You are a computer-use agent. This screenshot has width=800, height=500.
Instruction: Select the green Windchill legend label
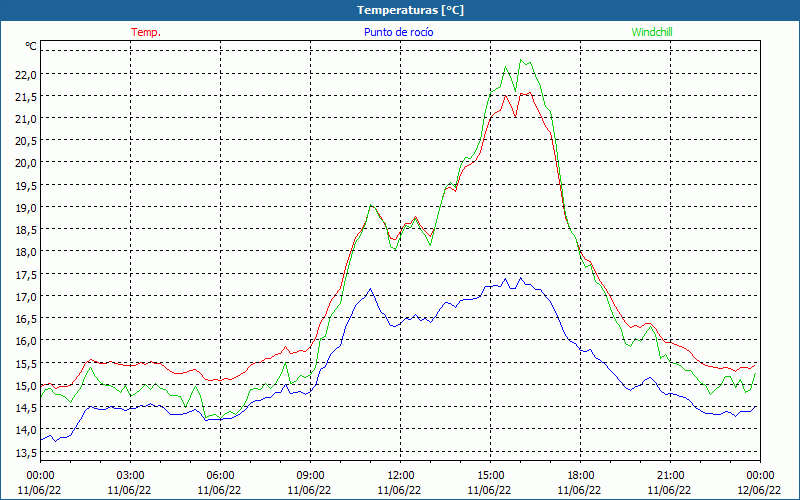pyautogui.click(x=652, y=32)
